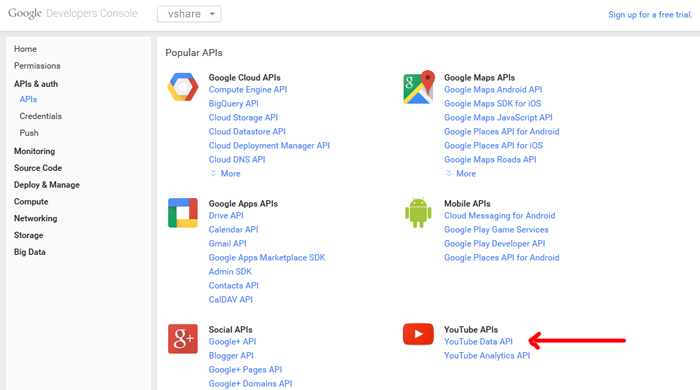700x390 pixels.
Task: Open Google Play Developer API link
Action: pos(495,244)
